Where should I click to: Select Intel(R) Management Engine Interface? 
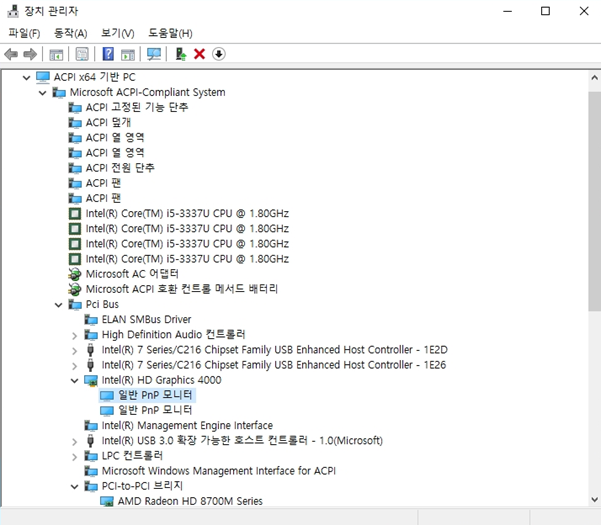[x=187, y=425]
